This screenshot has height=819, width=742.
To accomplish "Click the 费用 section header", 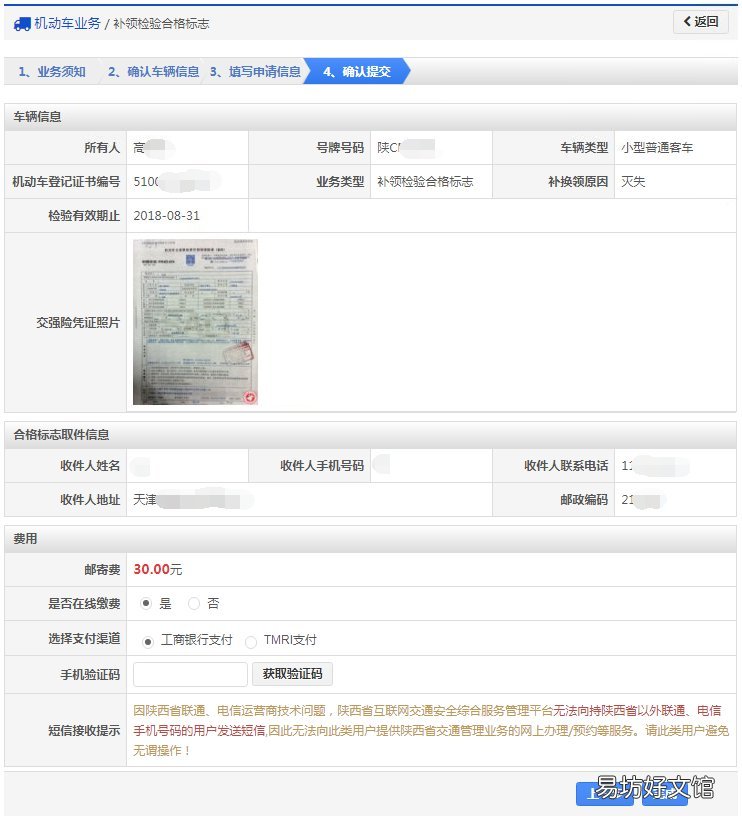I will click(370, 539).
